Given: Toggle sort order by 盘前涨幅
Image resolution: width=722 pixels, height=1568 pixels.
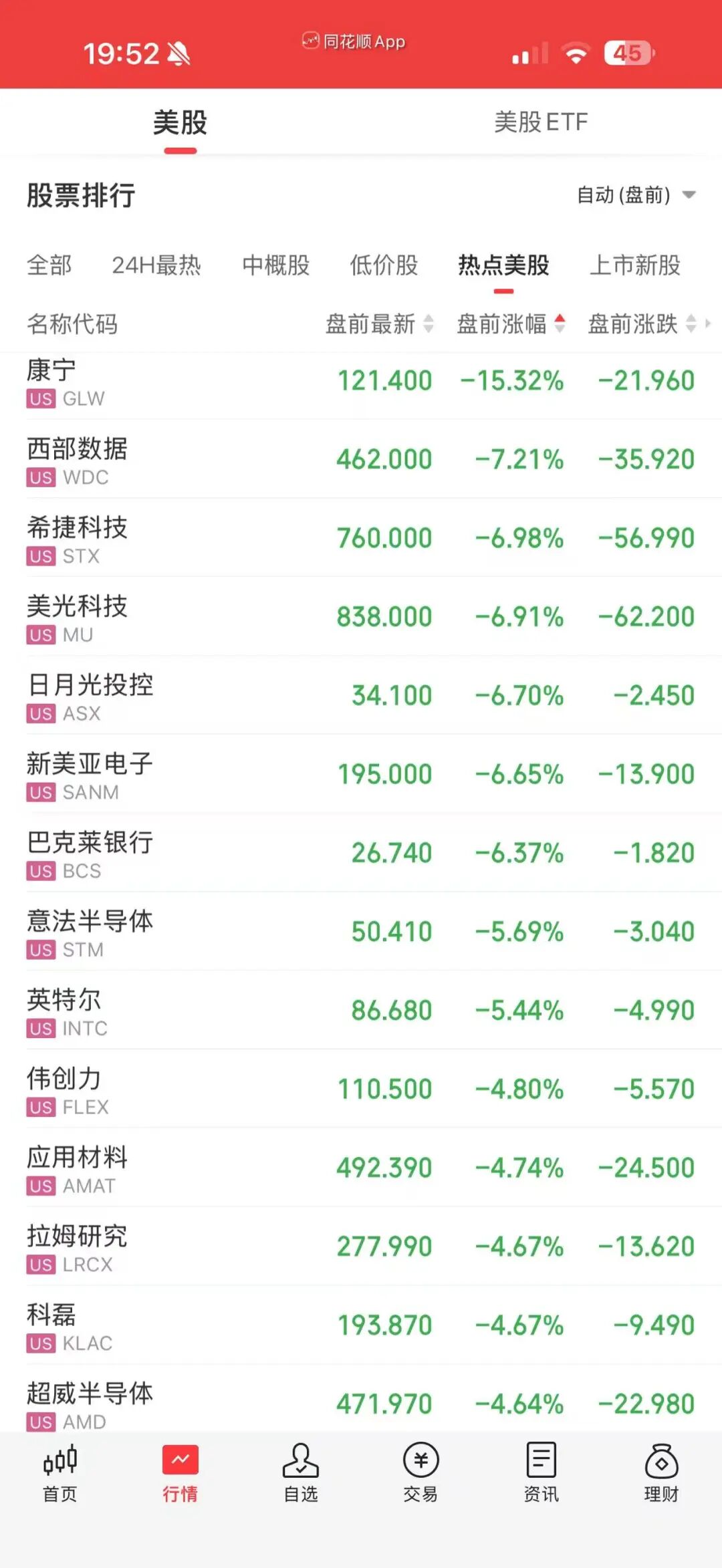Looking at the screenshot, I should 511,323.
